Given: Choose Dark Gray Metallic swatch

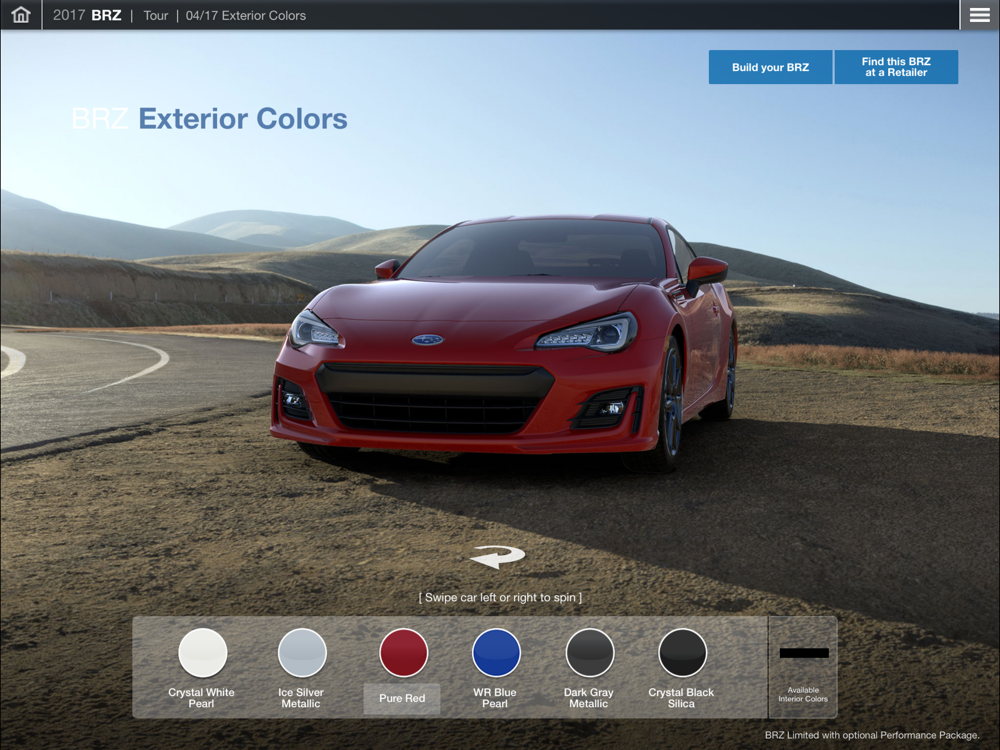Looking at the screenshot, I should [590, 652].
